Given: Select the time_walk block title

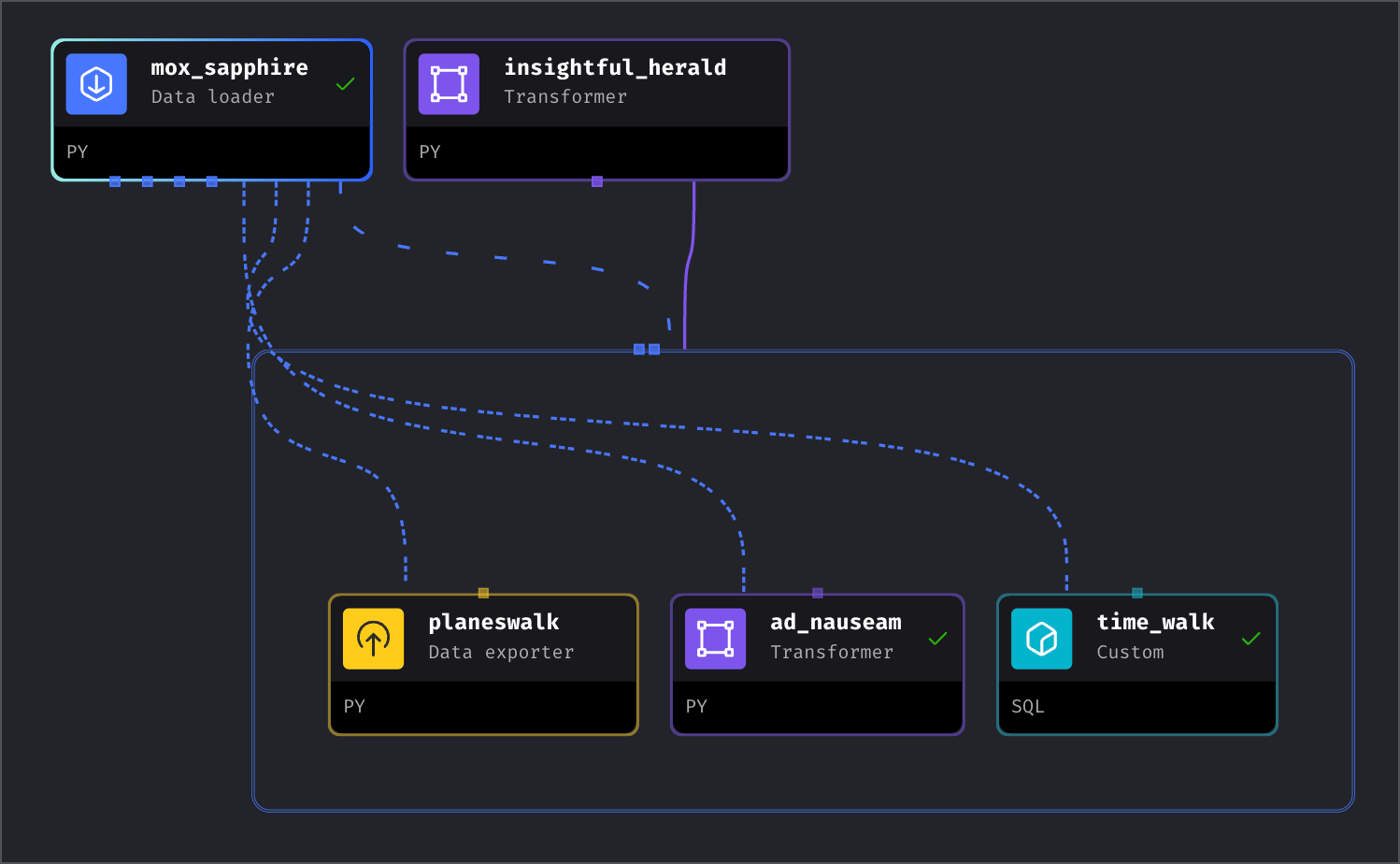Looking at the screenshot, I should pos(1155,623).
